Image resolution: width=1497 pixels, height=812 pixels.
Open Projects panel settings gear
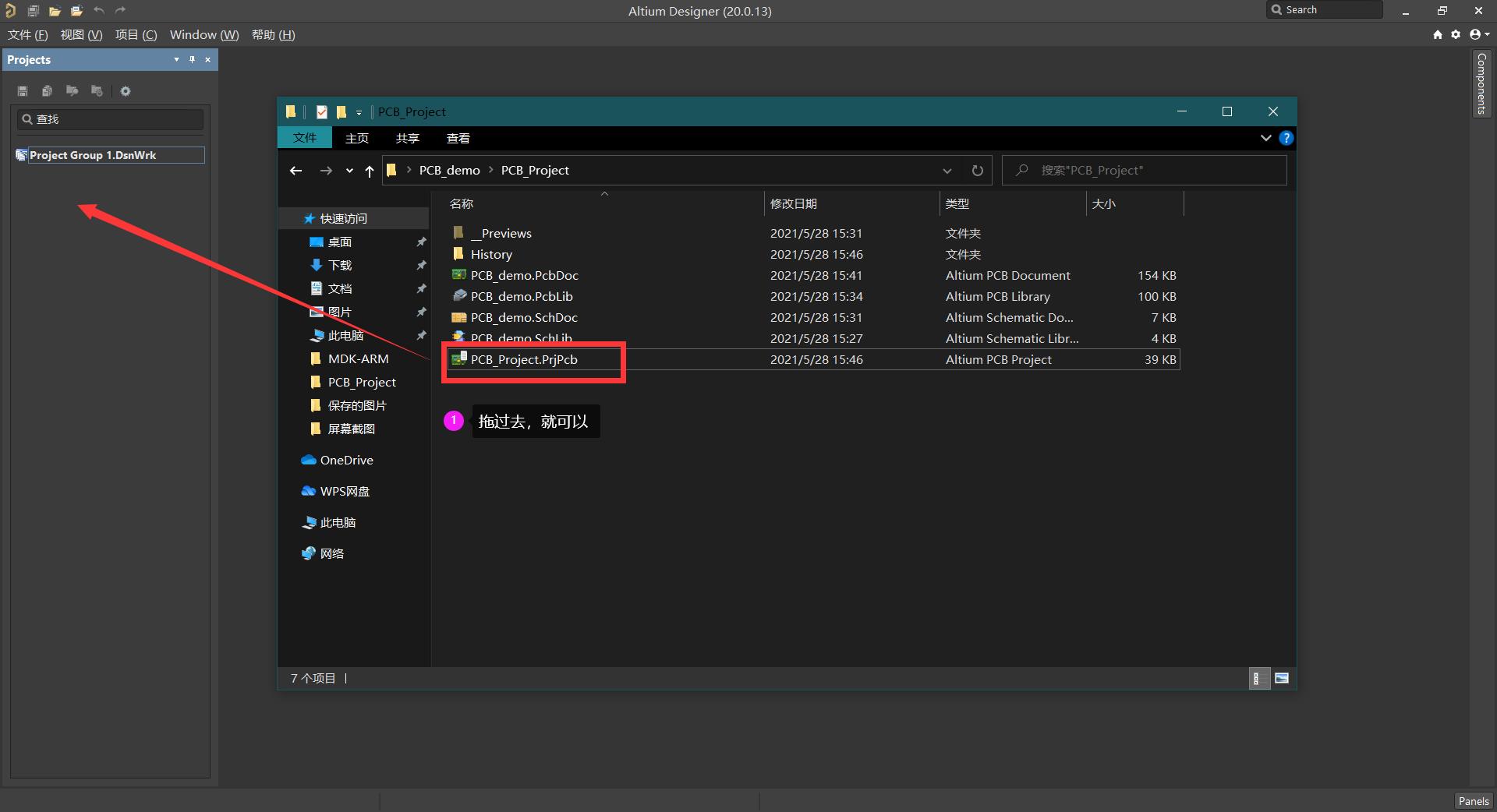click(x=126, y=91)
